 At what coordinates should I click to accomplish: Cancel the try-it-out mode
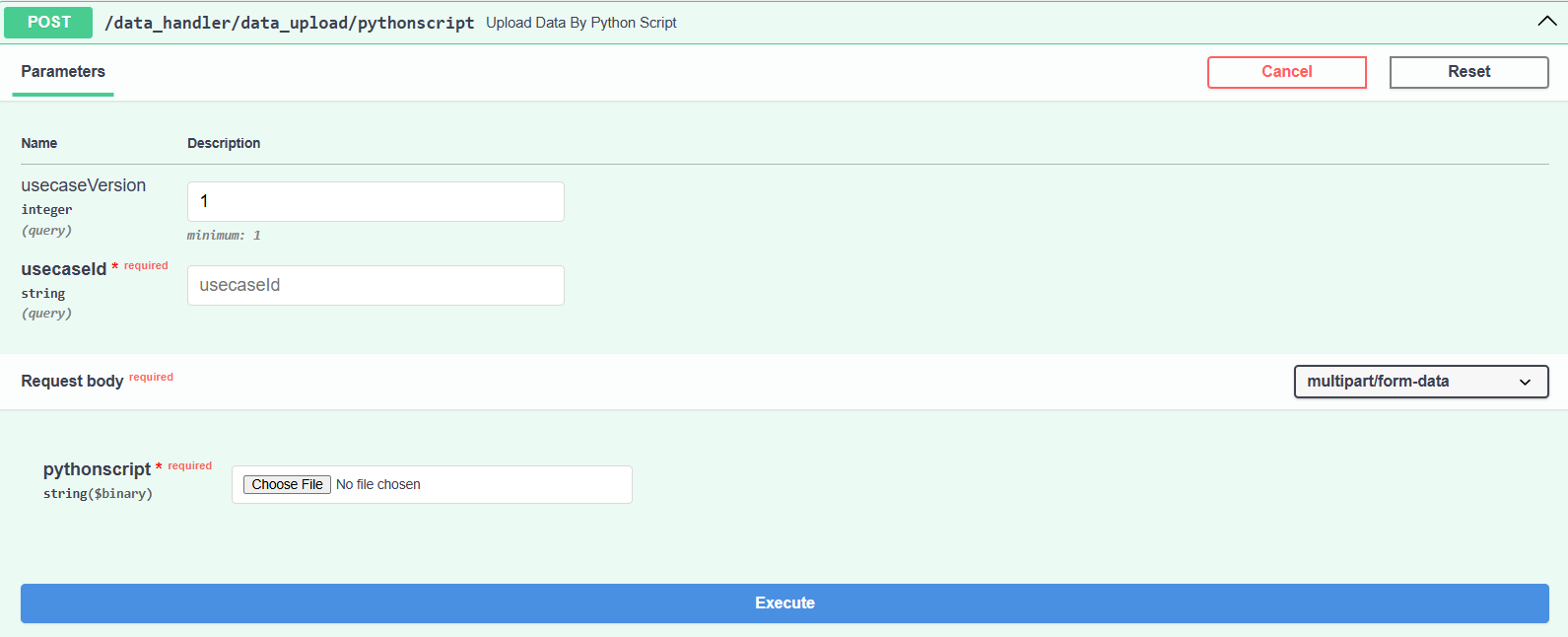click(1287, 72)
